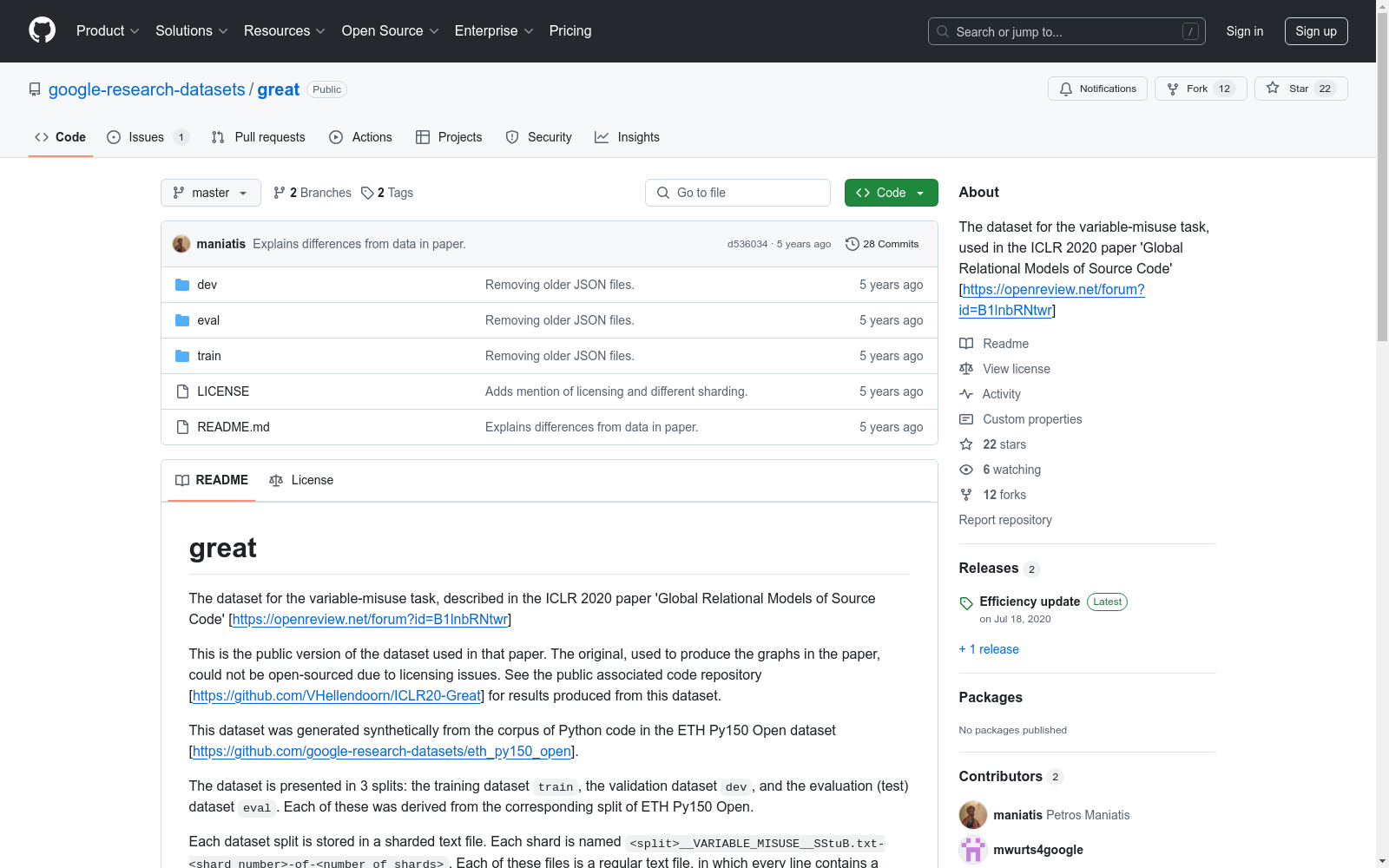Click the tags icon next to 2 Tags
This screenshot has height=868, width=1389.
click(367, 193)
